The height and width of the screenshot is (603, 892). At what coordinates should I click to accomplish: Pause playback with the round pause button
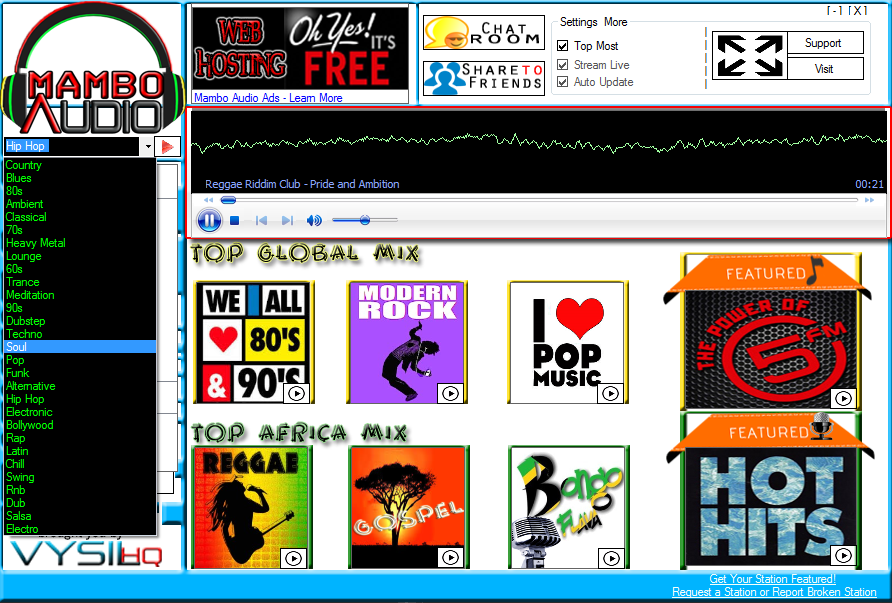pyautogui.click(x=209, y=220)
